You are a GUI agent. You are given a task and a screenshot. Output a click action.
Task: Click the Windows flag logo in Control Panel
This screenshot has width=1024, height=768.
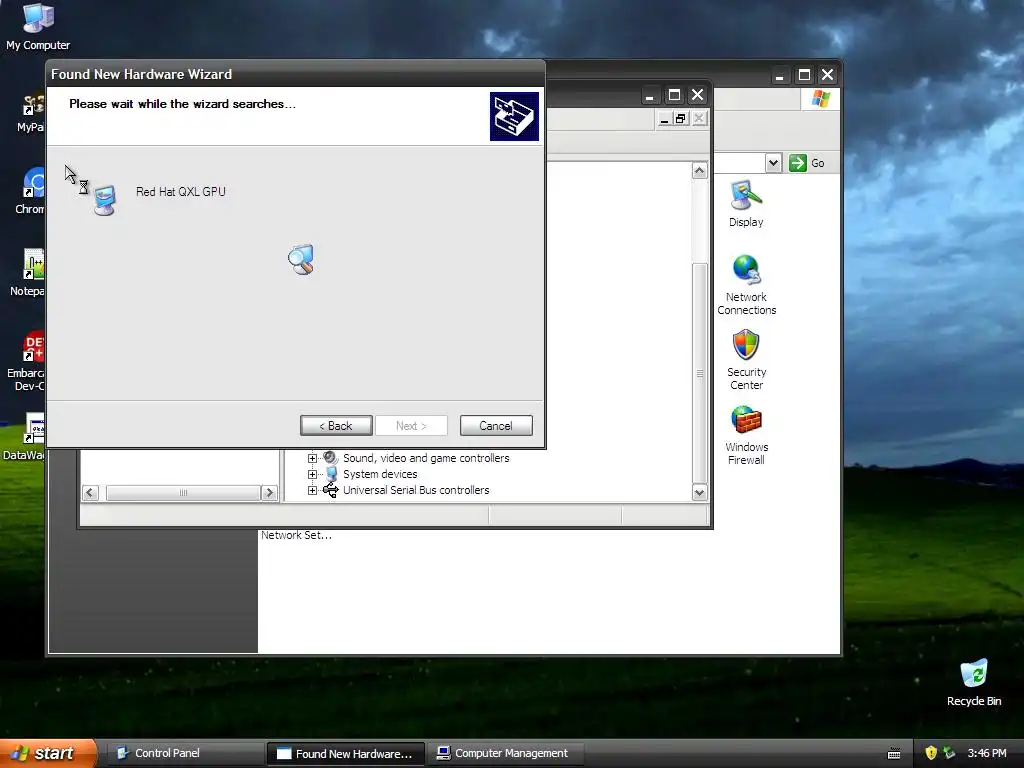(x=821, y=99)
